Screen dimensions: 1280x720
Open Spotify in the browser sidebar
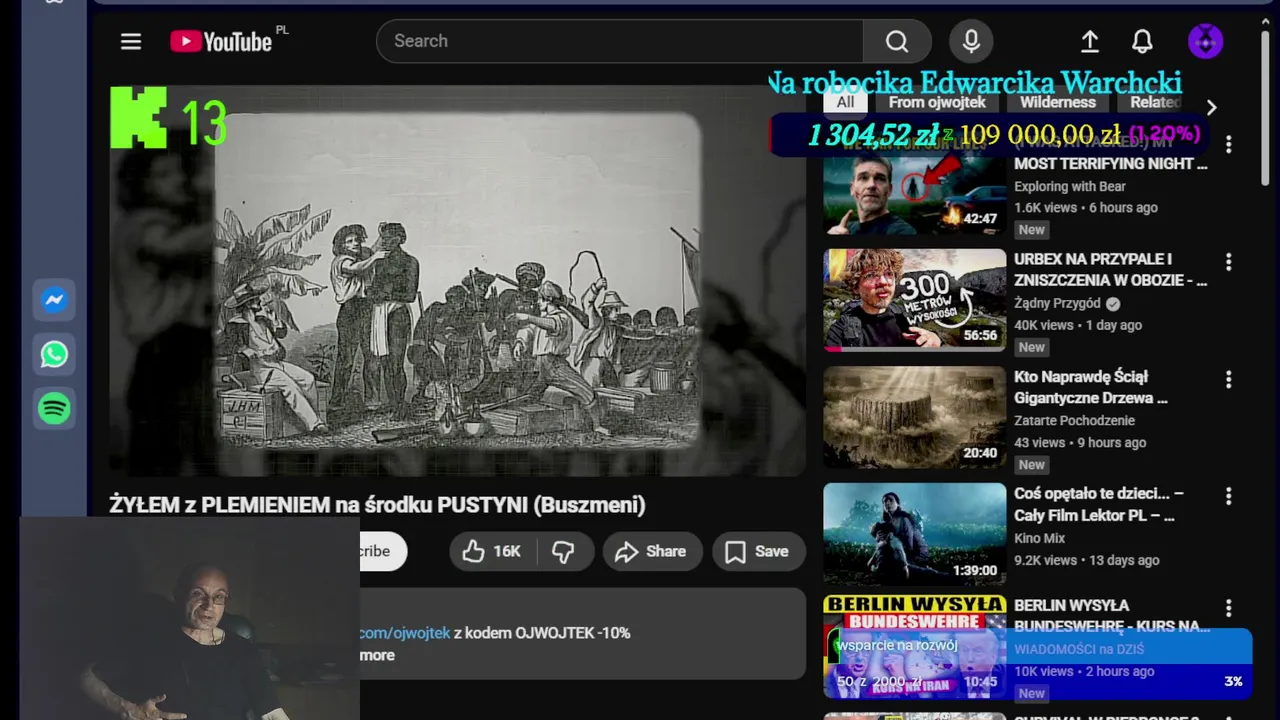pyautogui.click(x=54, y=408)
